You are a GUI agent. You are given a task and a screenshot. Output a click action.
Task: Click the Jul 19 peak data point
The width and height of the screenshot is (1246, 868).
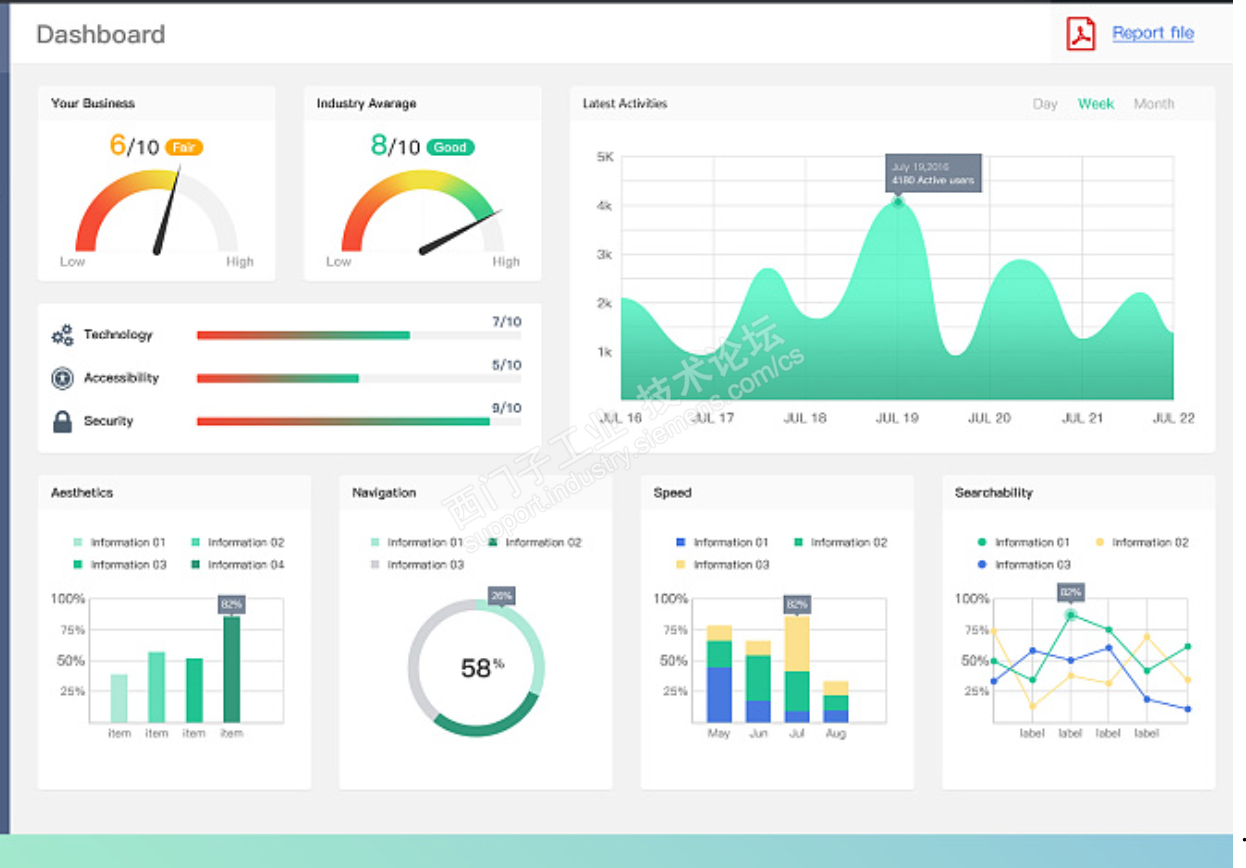[897, 202]
